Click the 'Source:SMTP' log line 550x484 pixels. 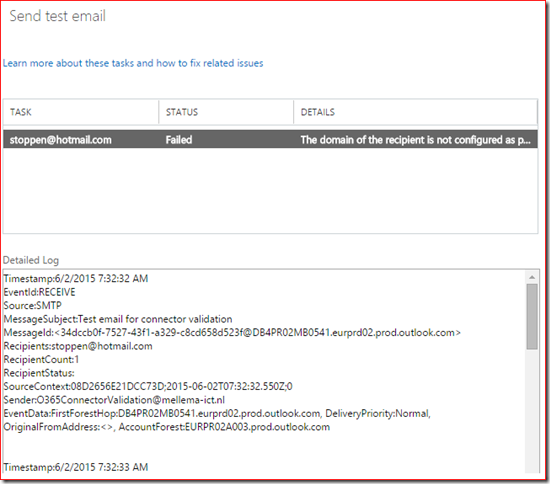(32, 305)
